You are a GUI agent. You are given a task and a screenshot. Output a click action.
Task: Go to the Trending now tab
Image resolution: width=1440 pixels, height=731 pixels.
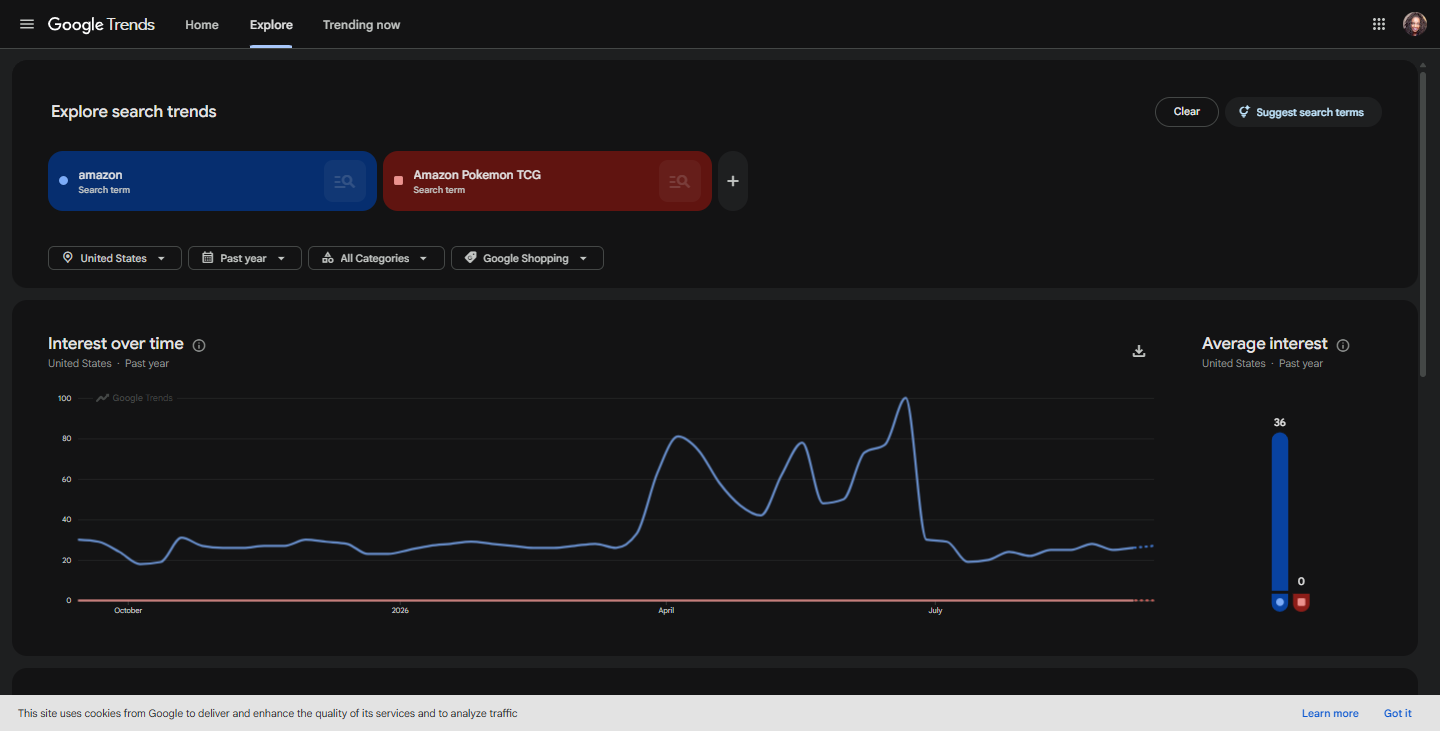361,25
